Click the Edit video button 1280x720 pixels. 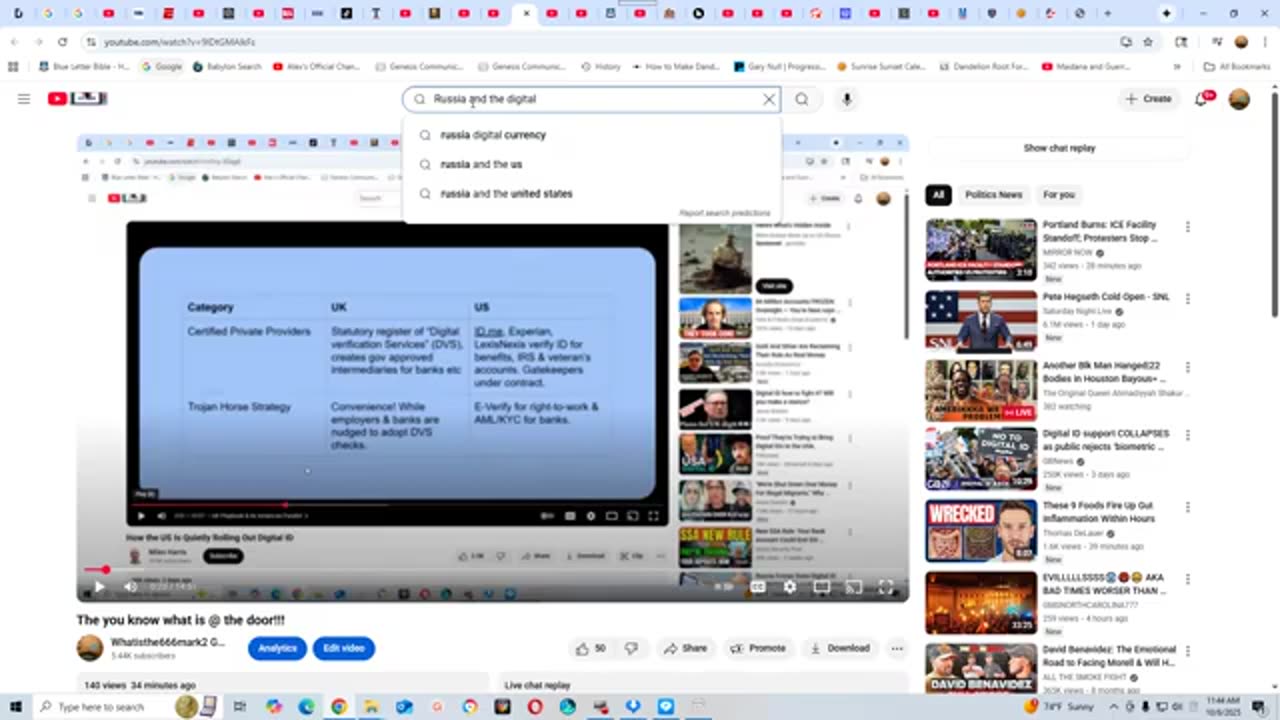coord(343,648)
